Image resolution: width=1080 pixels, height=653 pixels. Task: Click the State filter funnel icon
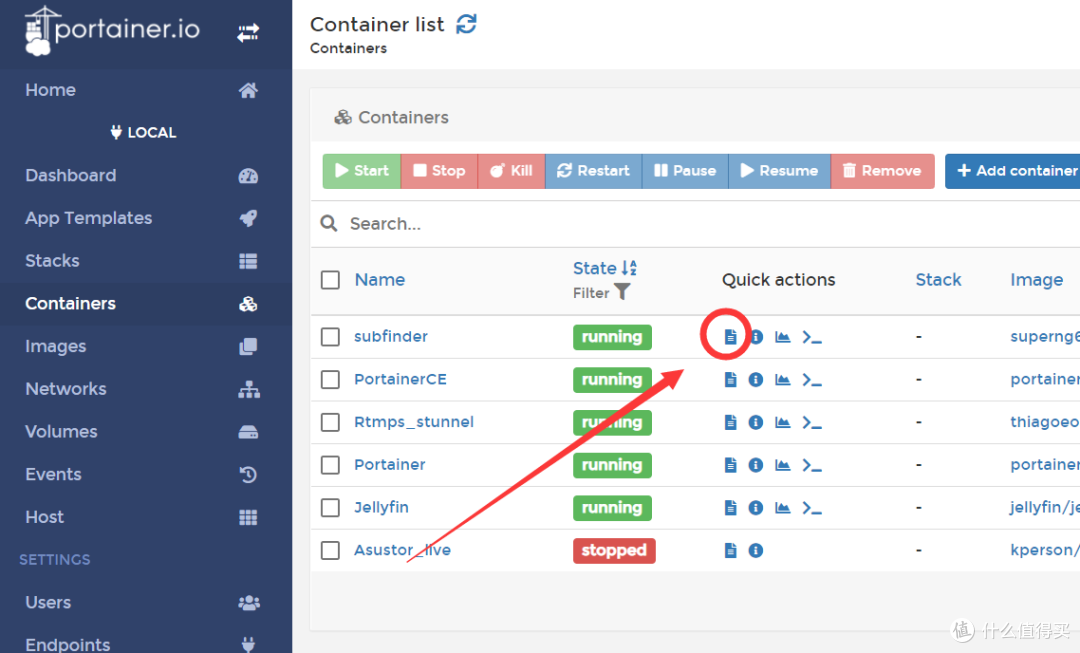(622, 292)
